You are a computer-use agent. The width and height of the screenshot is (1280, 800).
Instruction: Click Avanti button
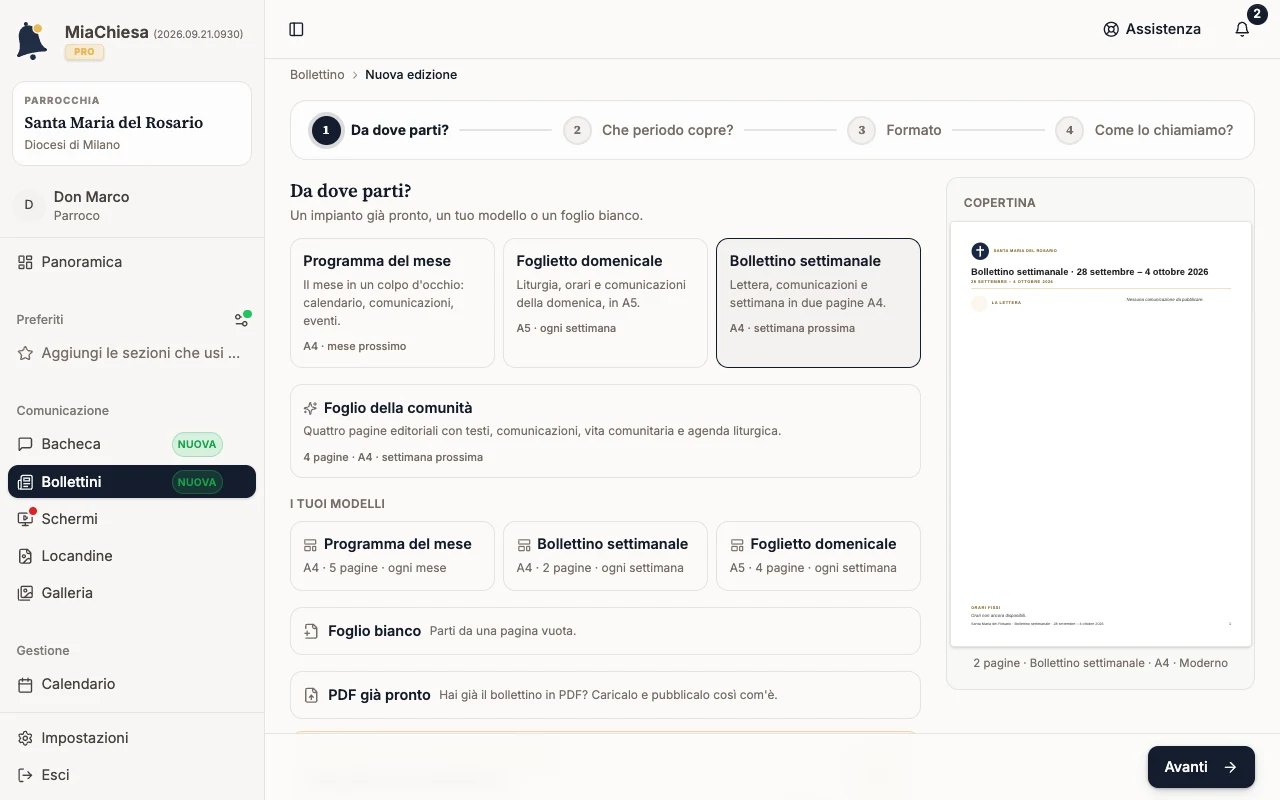pyautogui.click(x=1201, y=767)
